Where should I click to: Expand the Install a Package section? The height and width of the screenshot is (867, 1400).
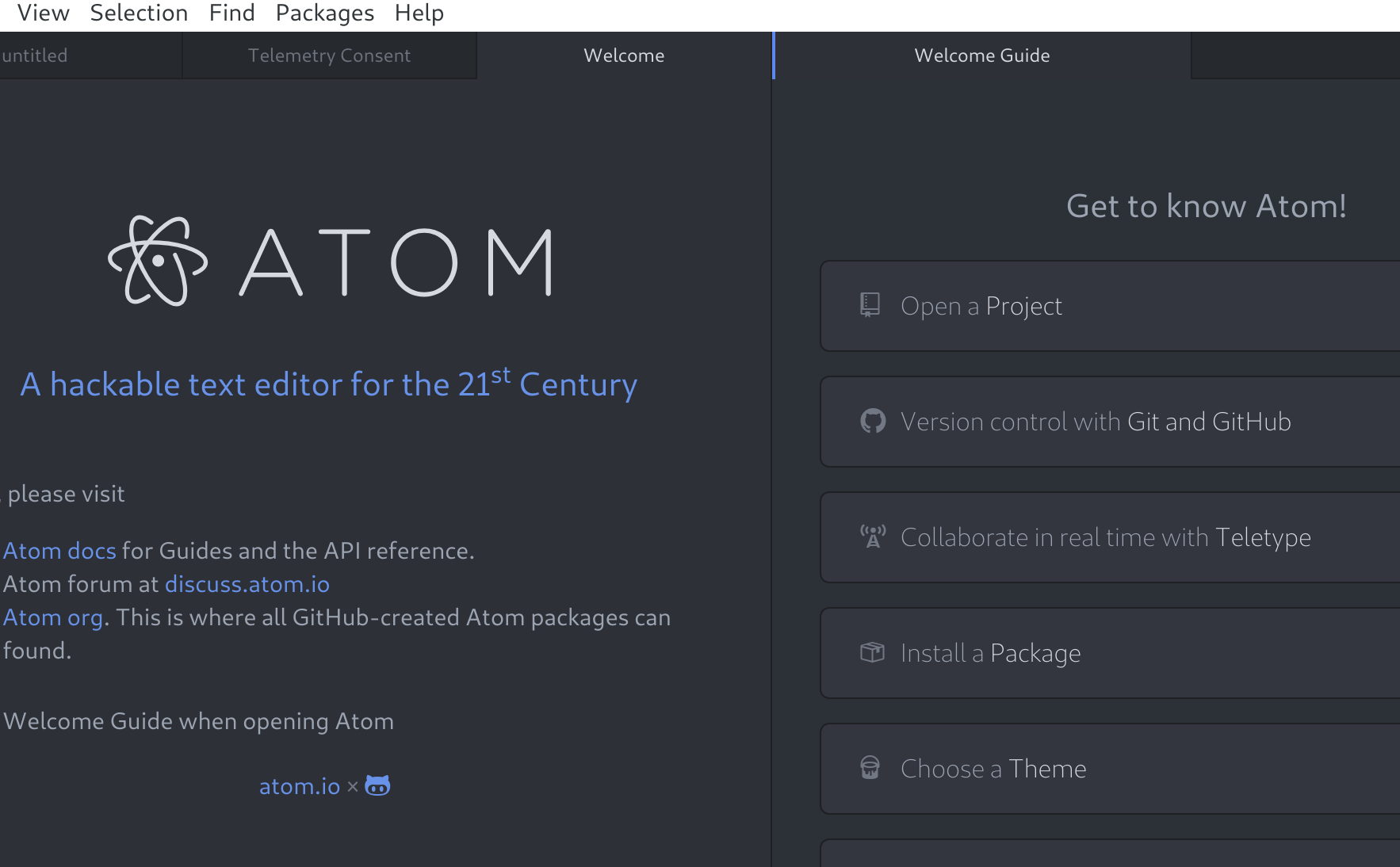pos(1110,653)
